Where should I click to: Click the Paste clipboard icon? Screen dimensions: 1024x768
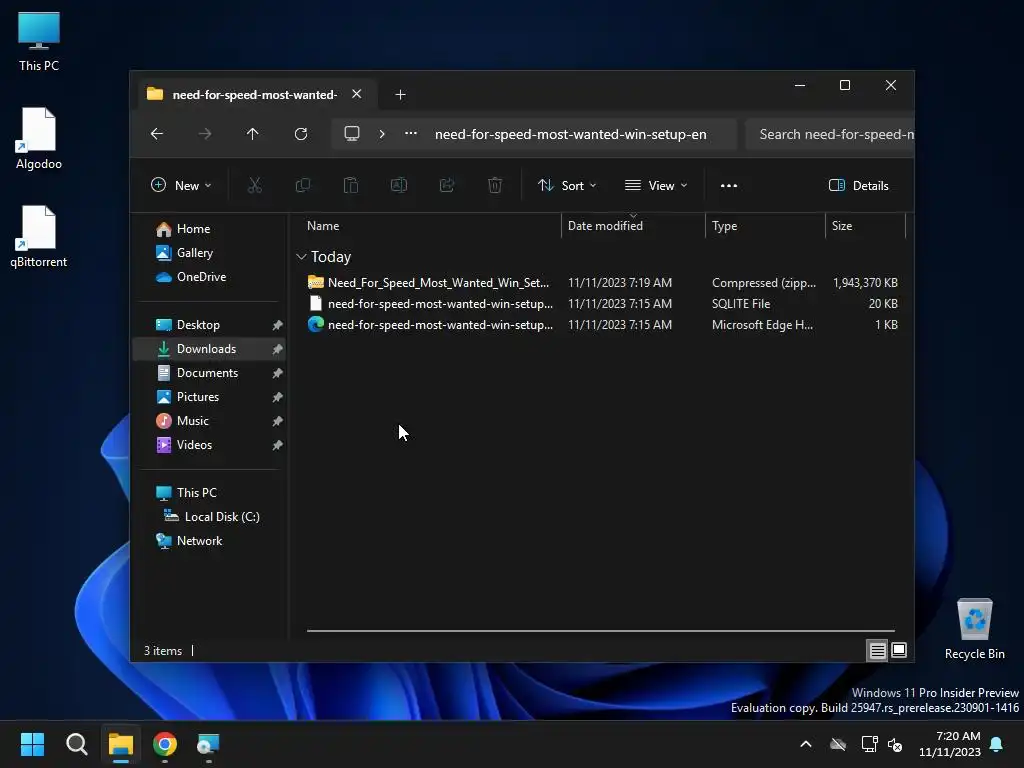[351, 185]
